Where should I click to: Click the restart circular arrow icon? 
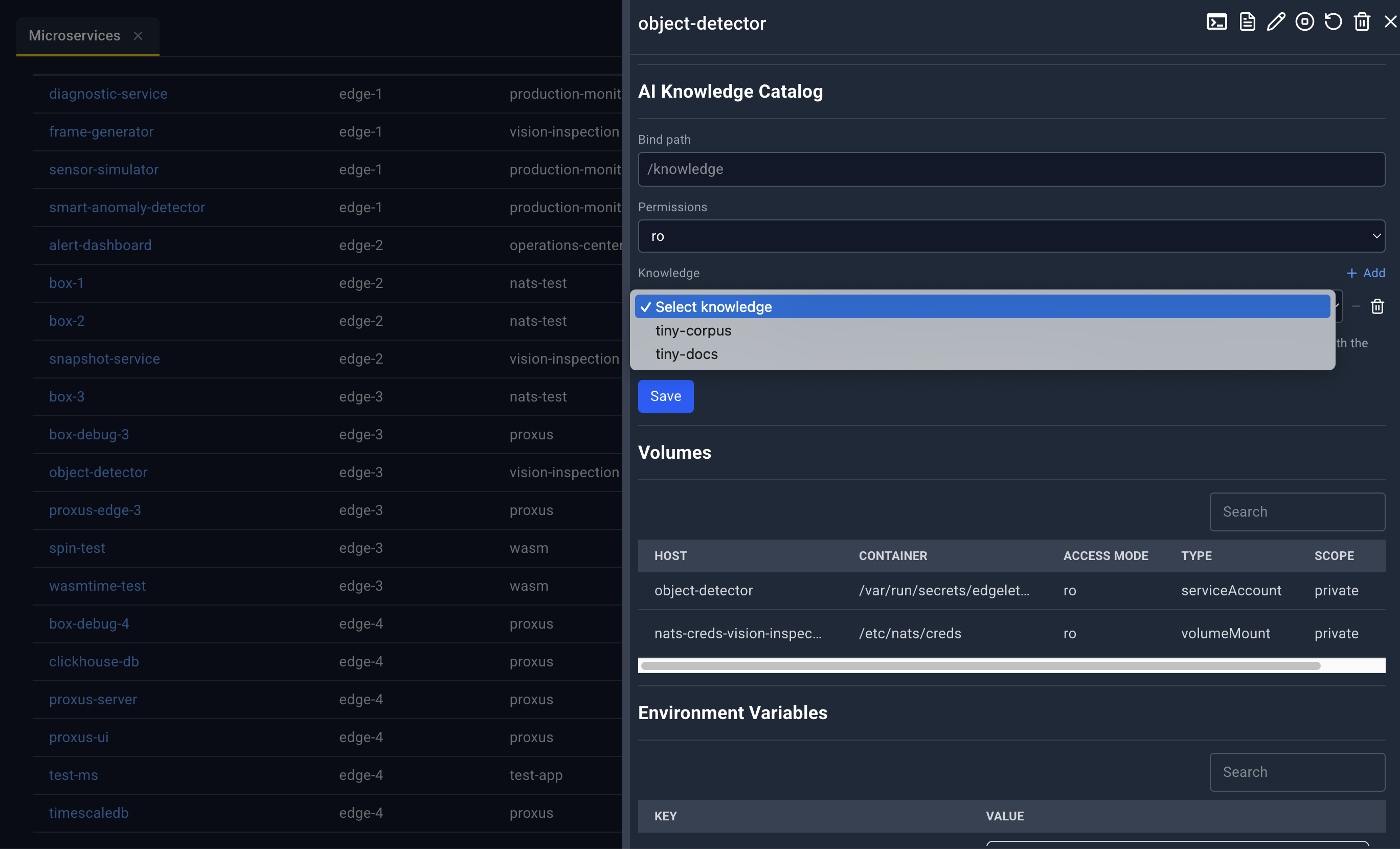(1333, 22)
